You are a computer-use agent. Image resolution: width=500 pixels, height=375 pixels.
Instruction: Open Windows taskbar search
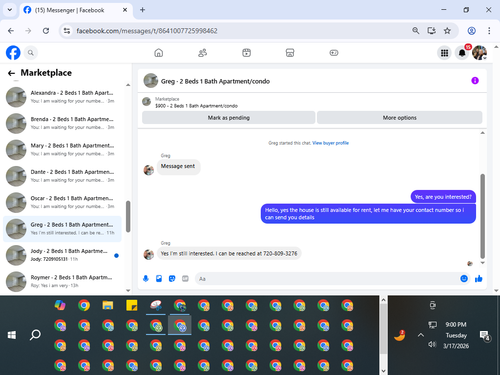(x=35, y=335)
